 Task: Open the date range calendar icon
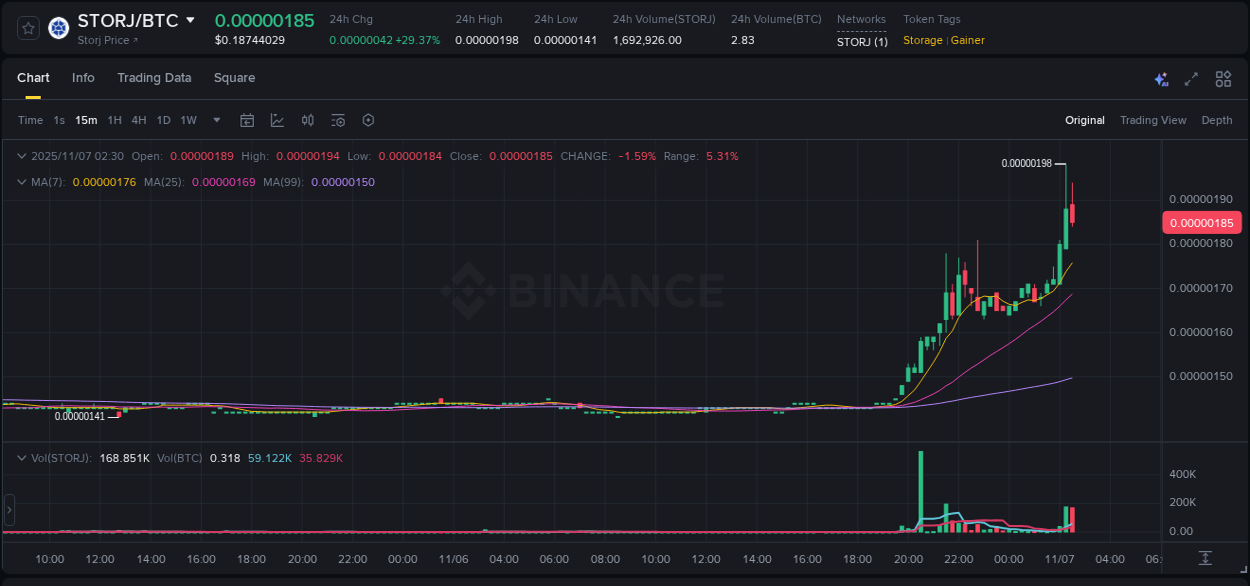(247, 119)
